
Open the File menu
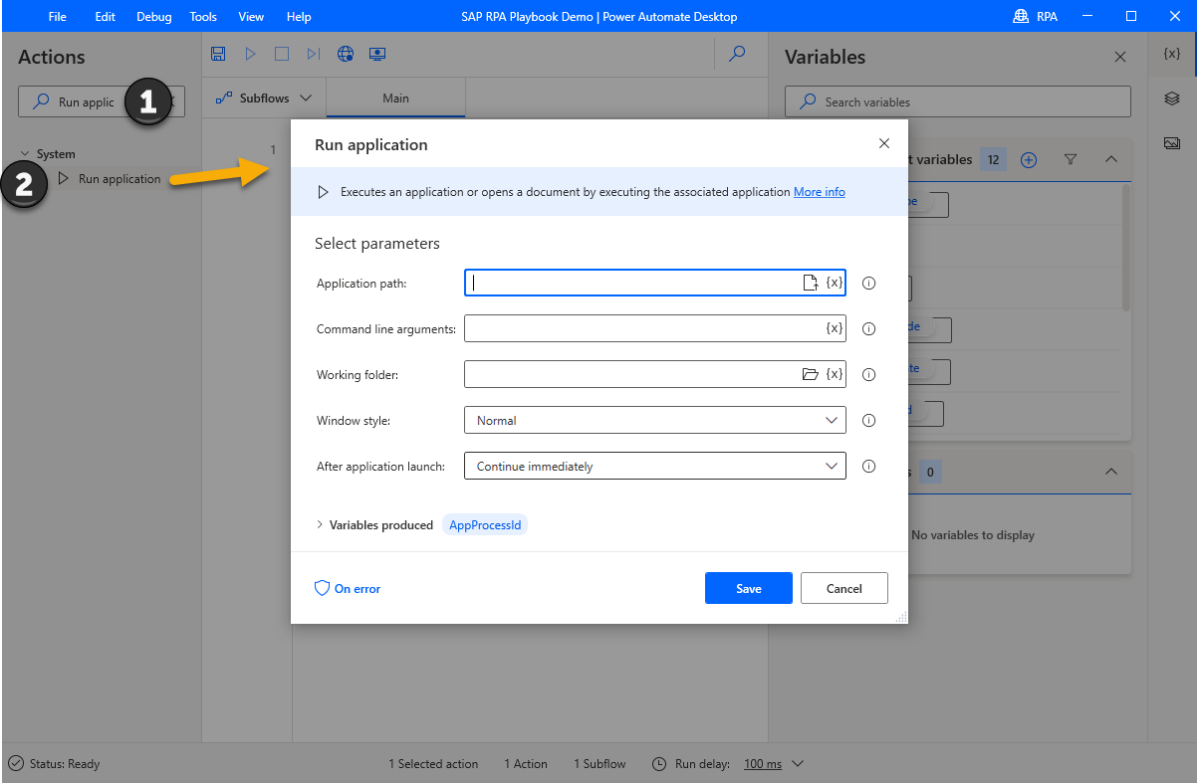tap(57, 16)
